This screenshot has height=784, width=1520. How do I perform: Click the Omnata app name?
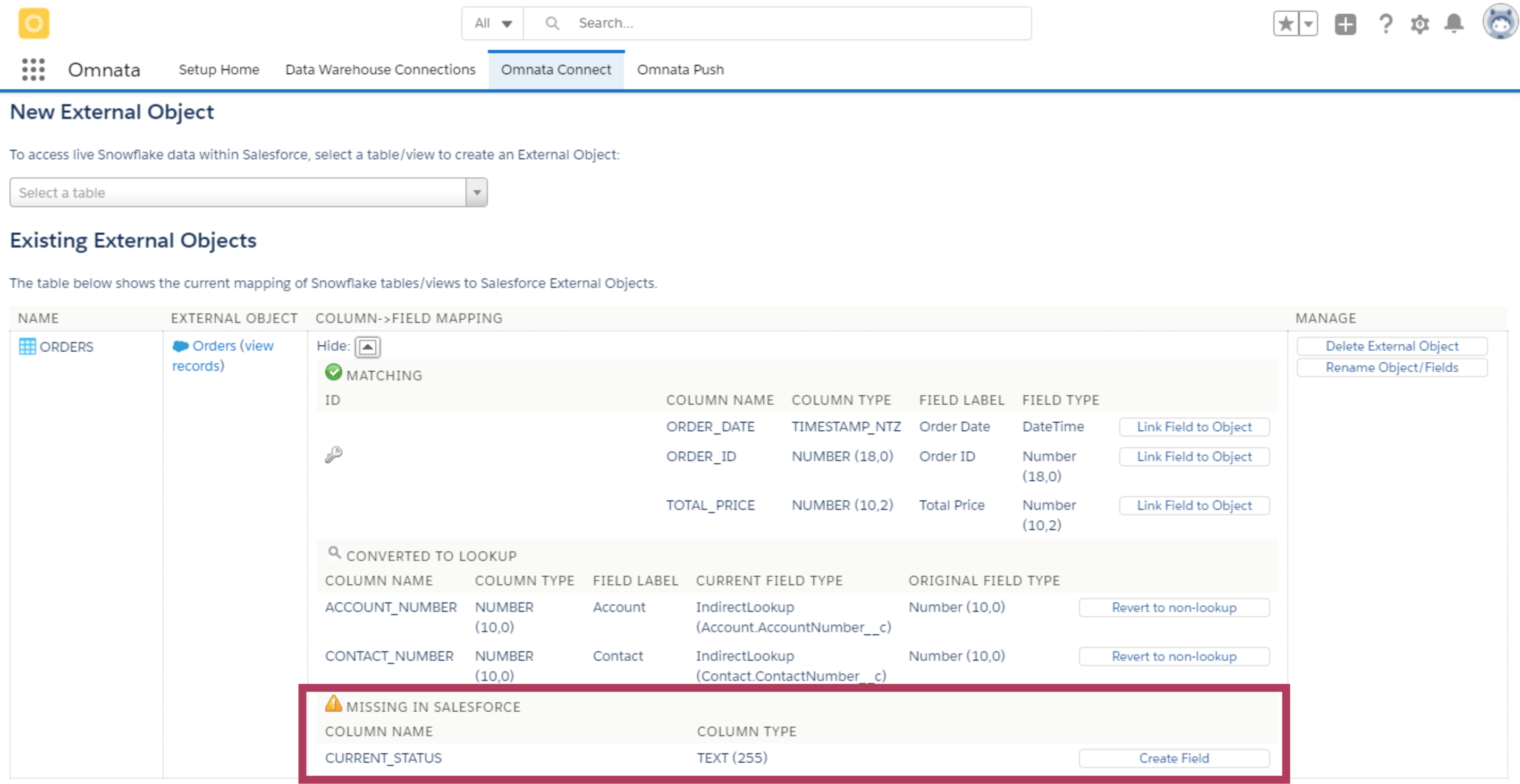[104, 70]
